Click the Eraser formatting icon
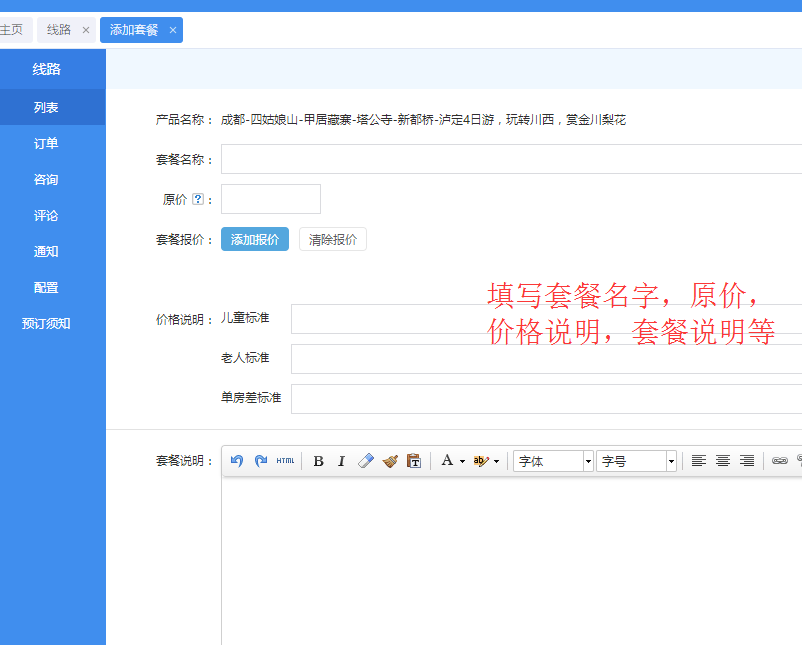 (366, 461)
